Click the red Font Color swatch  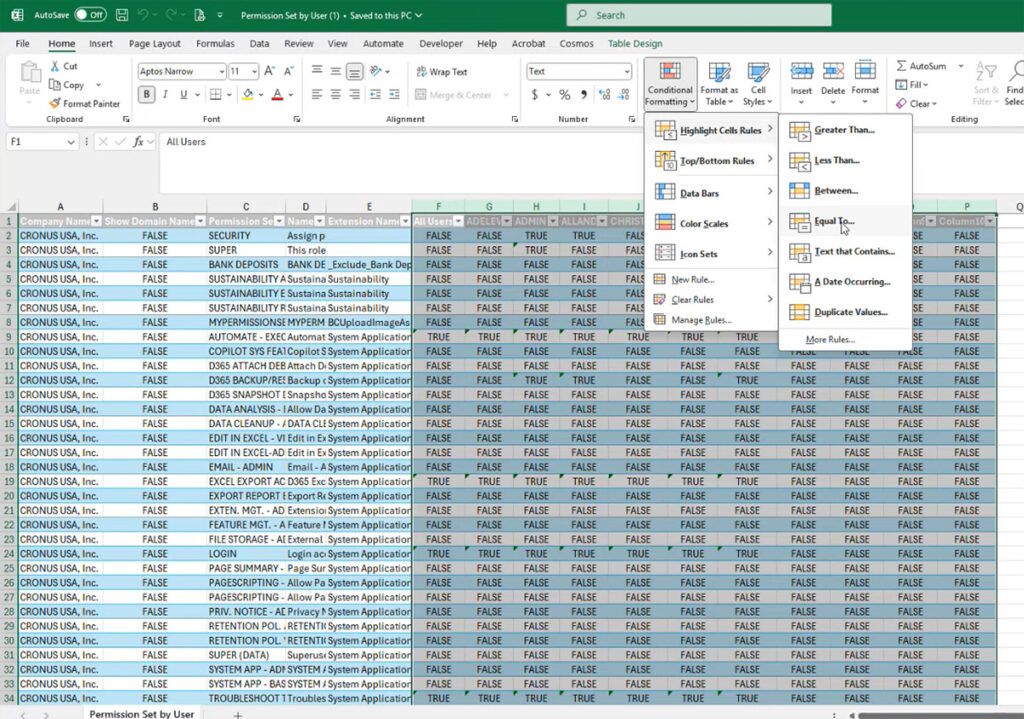pos(278,95)
